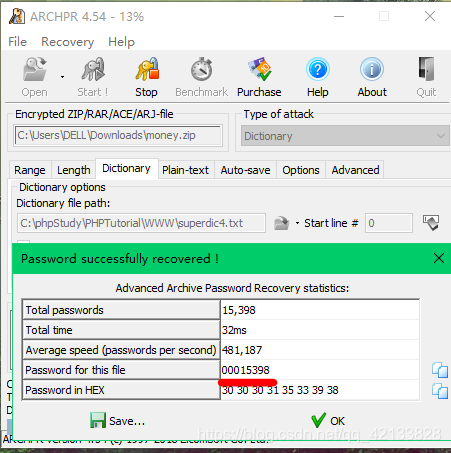Click the Help question mark icon
This screenshot has width=451, height=453.
click(x=318, y=69)
